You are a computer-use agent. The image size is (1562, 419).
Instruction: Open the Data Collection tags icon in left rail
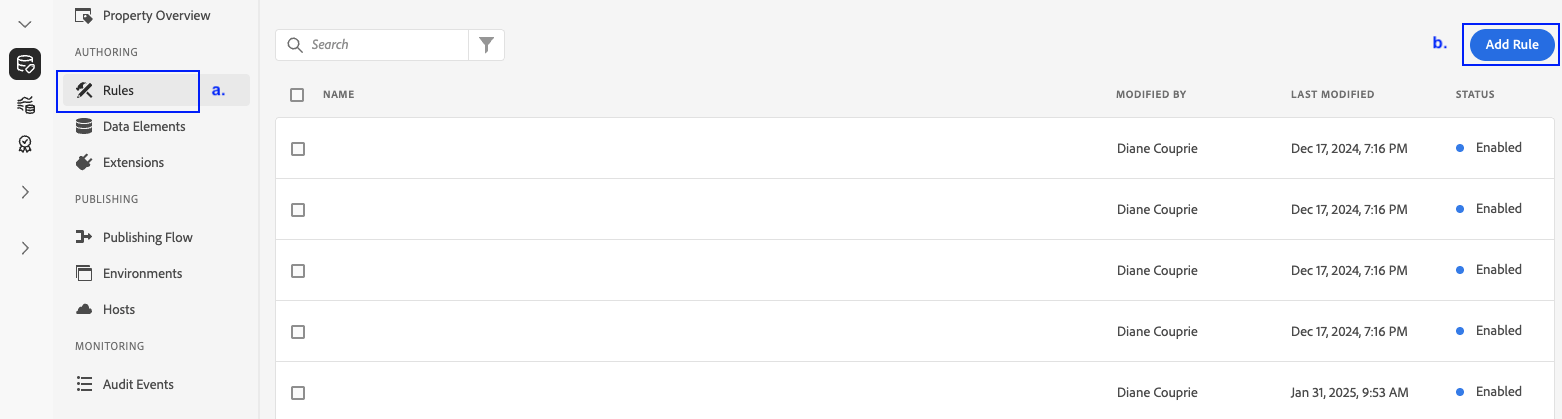(25, 64)
